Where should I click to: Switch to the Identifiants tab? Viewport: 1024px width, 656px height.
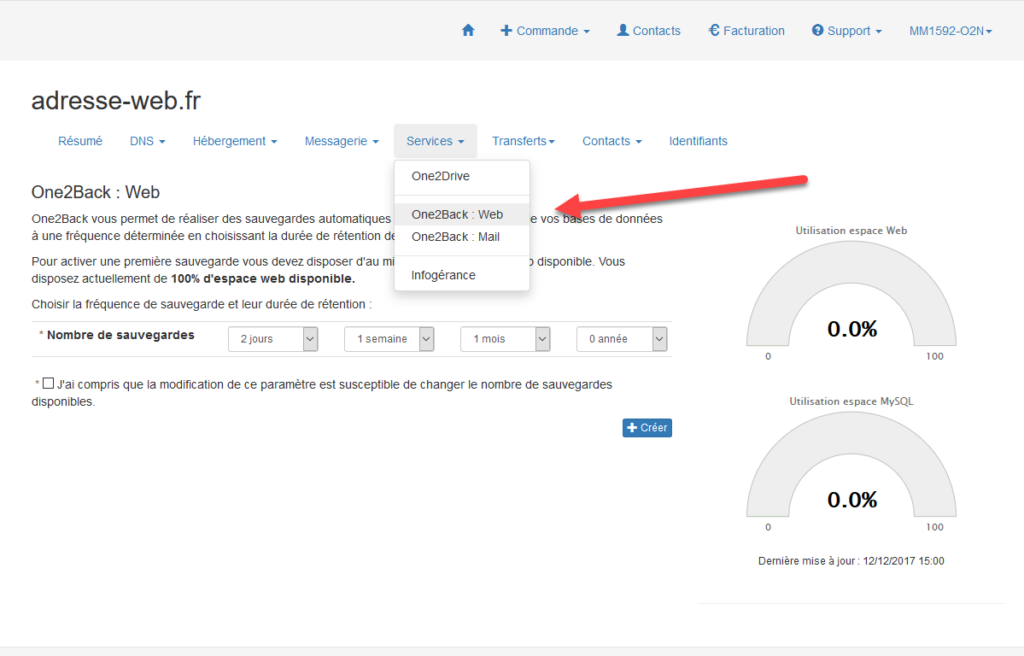[698, 141]
